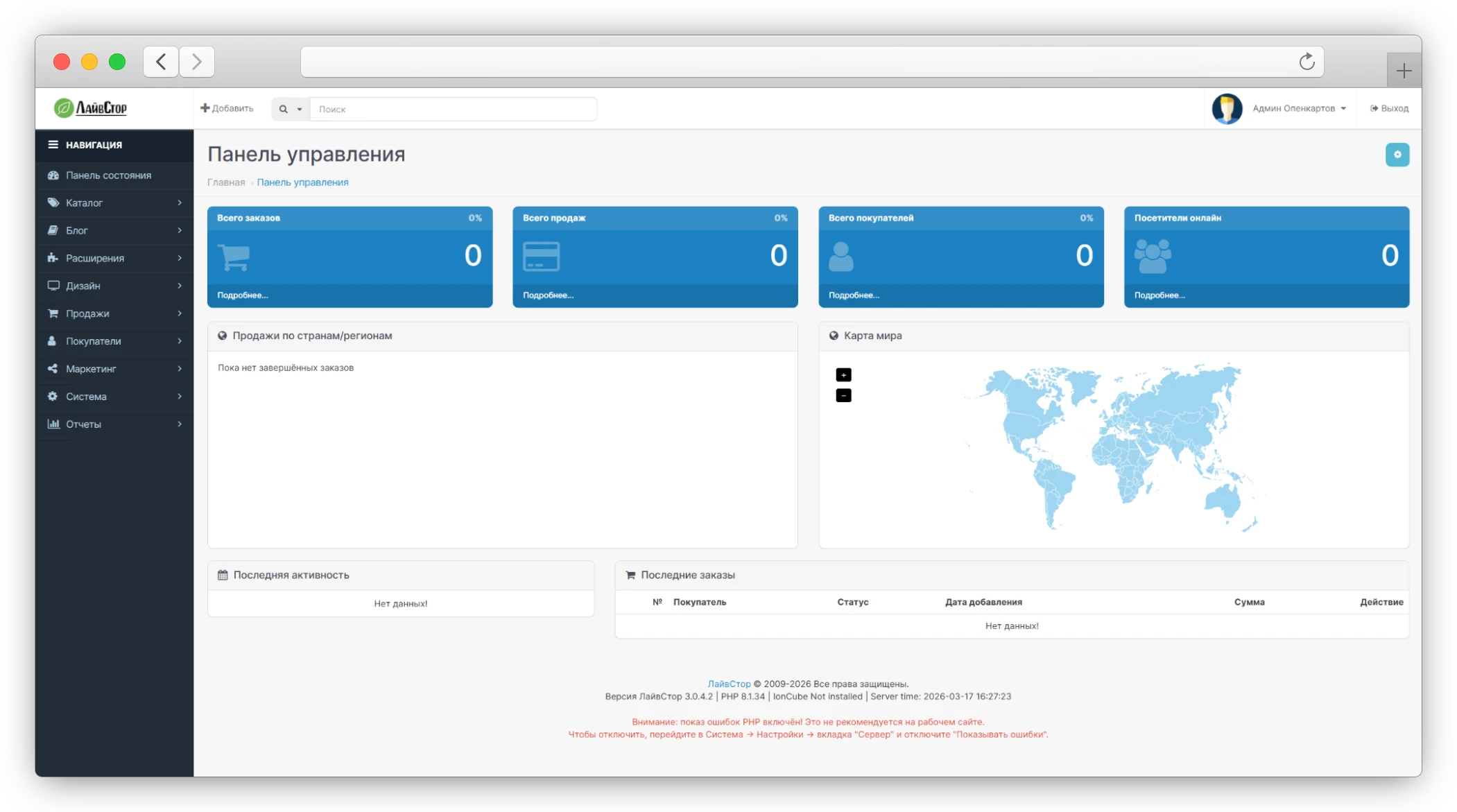Click the browser forward arrow
This screenshot has width=1457, height=812.
(x=197, y=62)
